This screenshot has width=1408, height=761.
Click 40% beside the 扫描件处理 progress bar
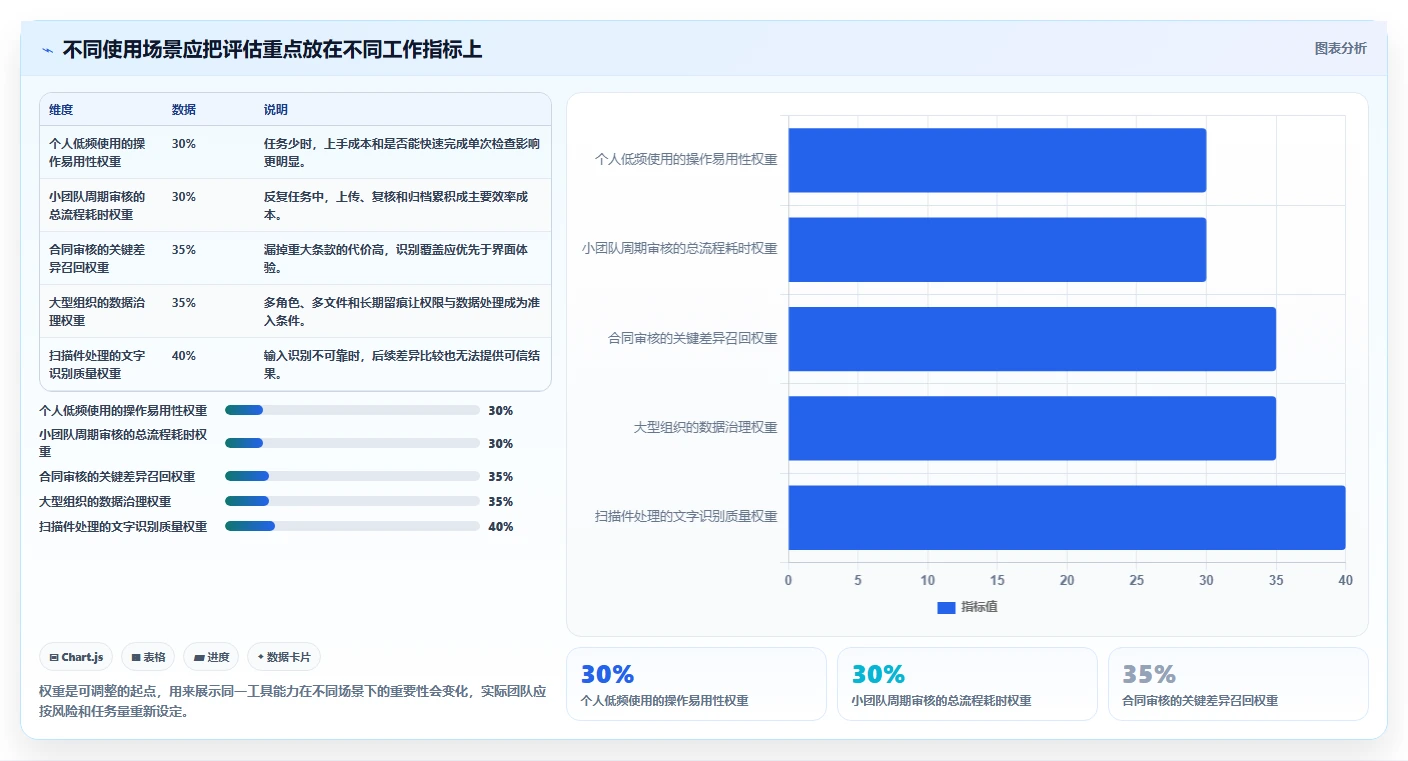[x=500, y=526]
